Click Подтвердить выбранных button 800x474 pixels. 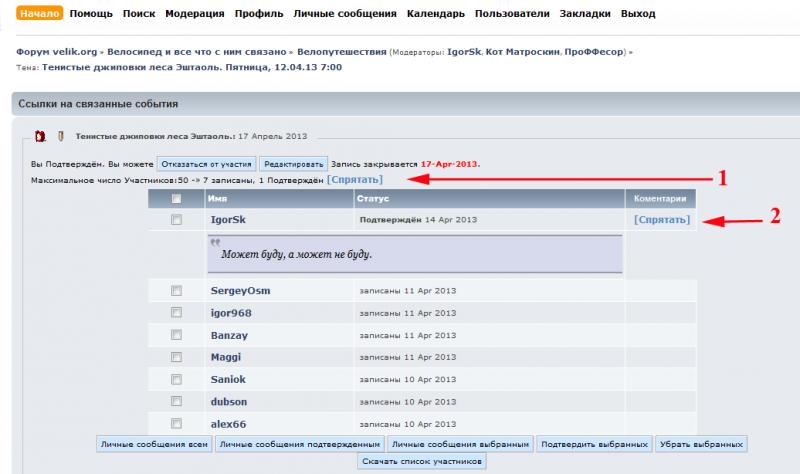pyautogui.click(x=595, y=443)
